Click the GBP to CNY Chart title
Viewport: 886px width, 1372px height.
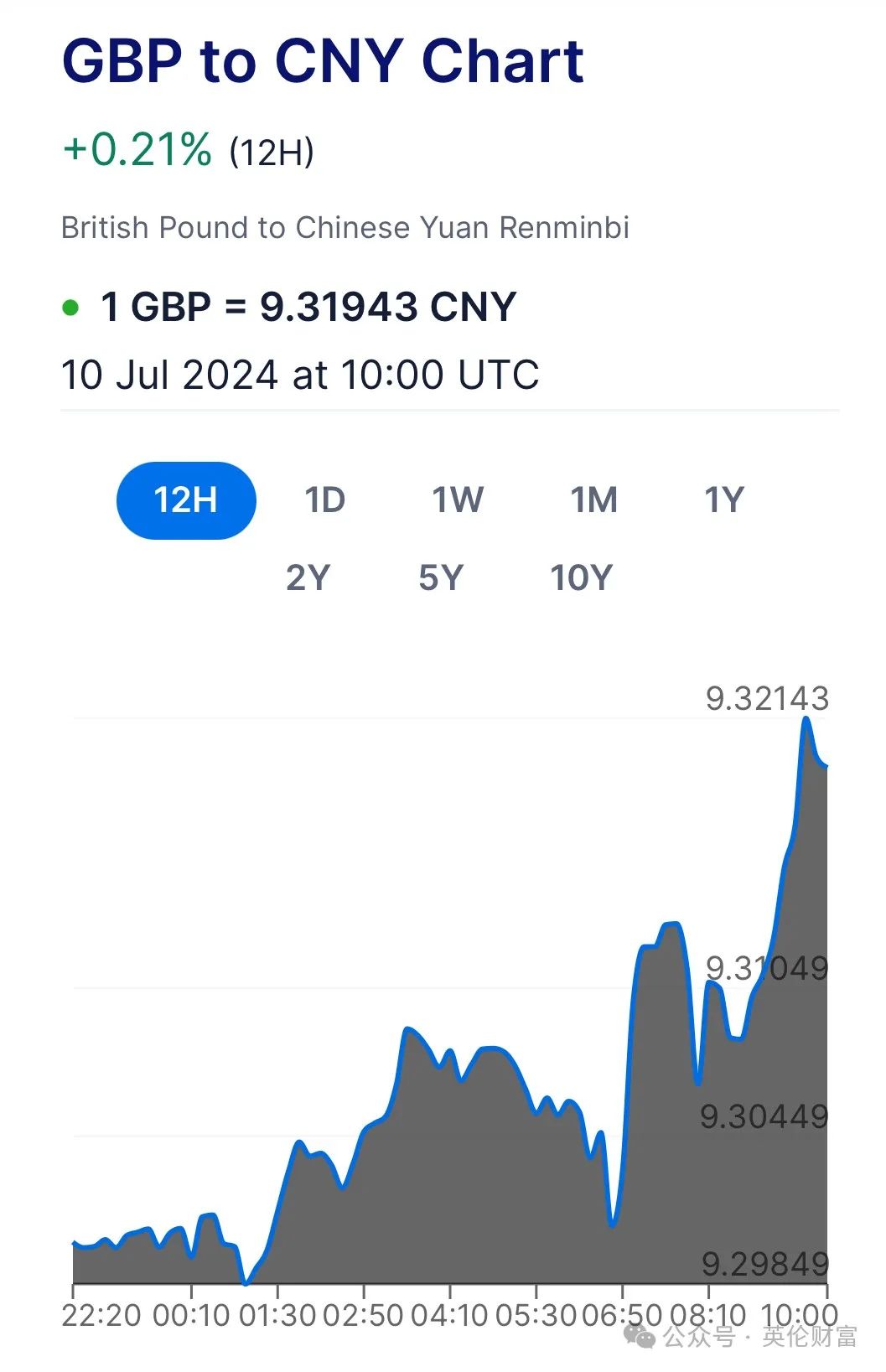(x=324, y=61)
